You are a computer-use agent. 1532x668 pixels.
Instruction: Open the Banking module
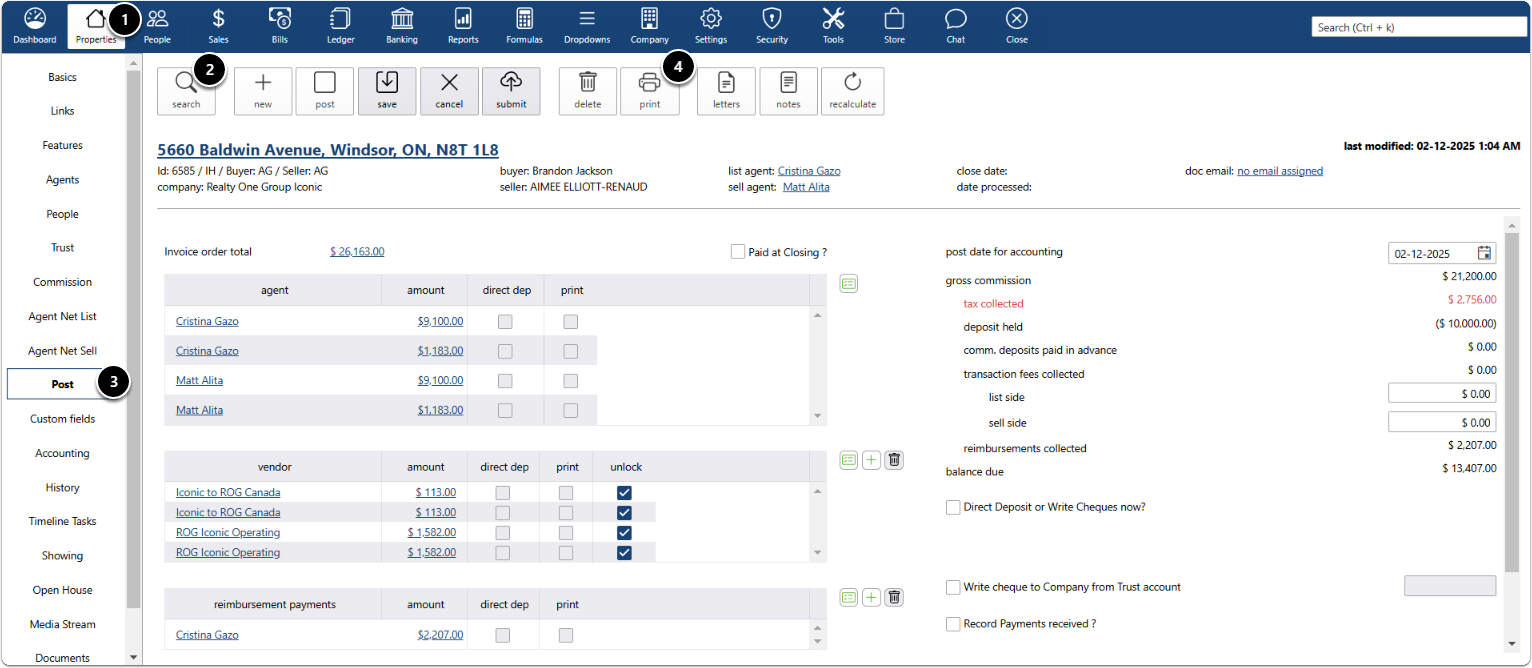tap(402, 26)
